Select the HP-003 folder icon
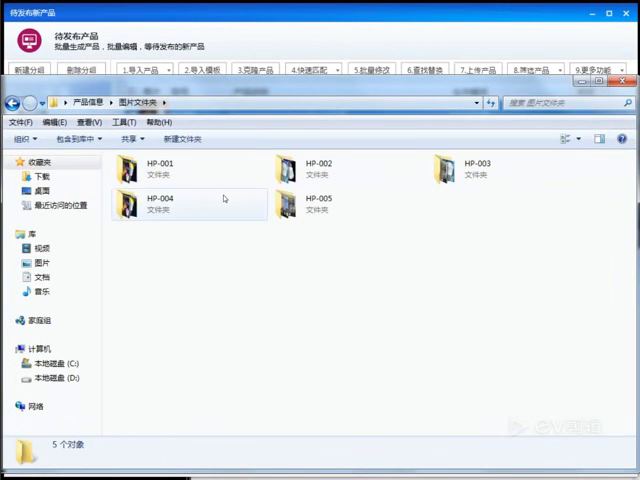The height and width of the screenshot is (480, 640). [445, 169]
